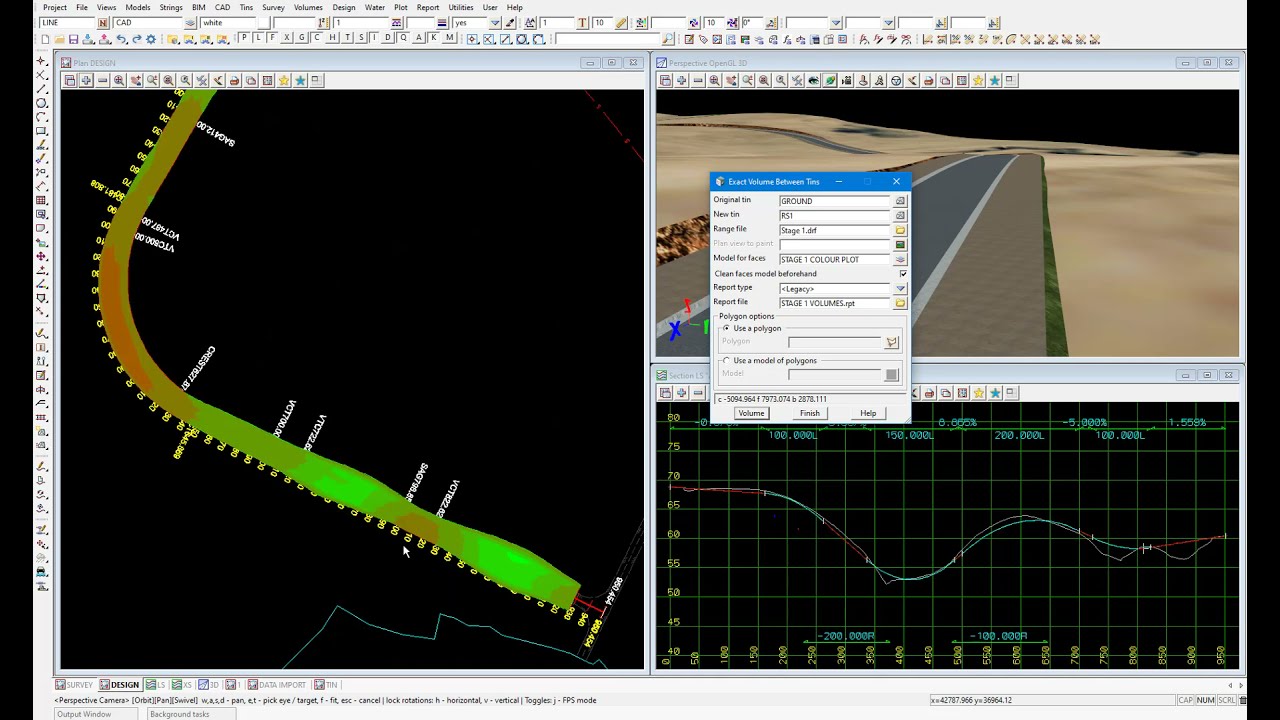Click the steering wheel drive icon in Perspective view
Image resolution: width=1280 pixels, height=720 pixels.
point(896,80)
